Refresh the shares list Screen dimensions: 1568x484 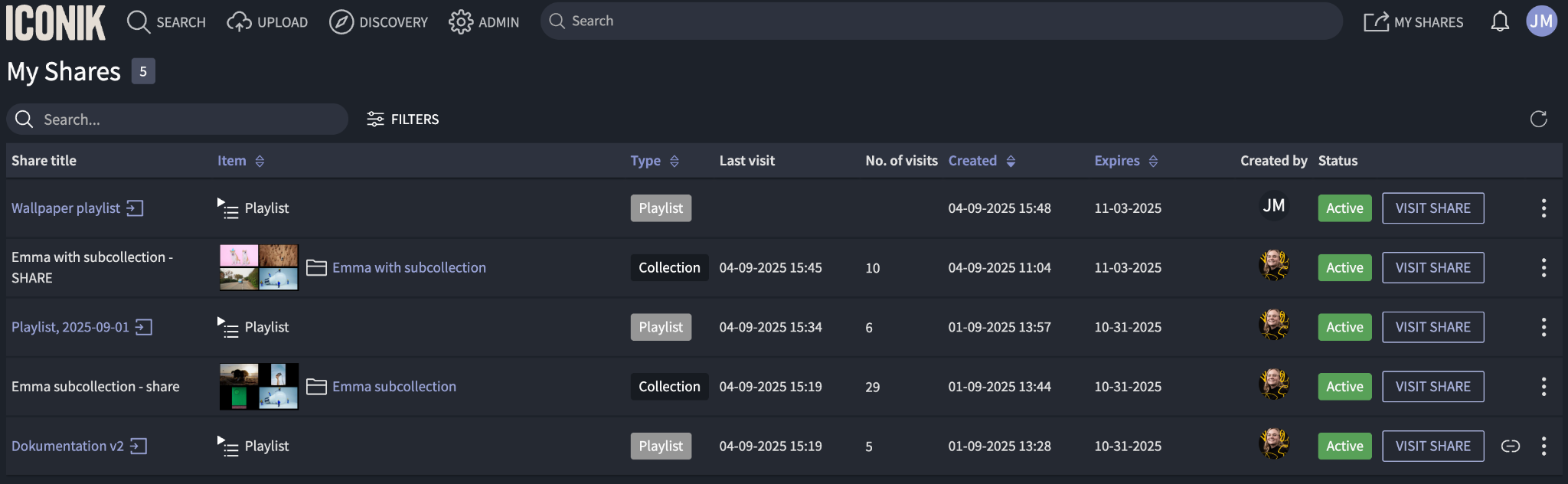(1538, 119)
